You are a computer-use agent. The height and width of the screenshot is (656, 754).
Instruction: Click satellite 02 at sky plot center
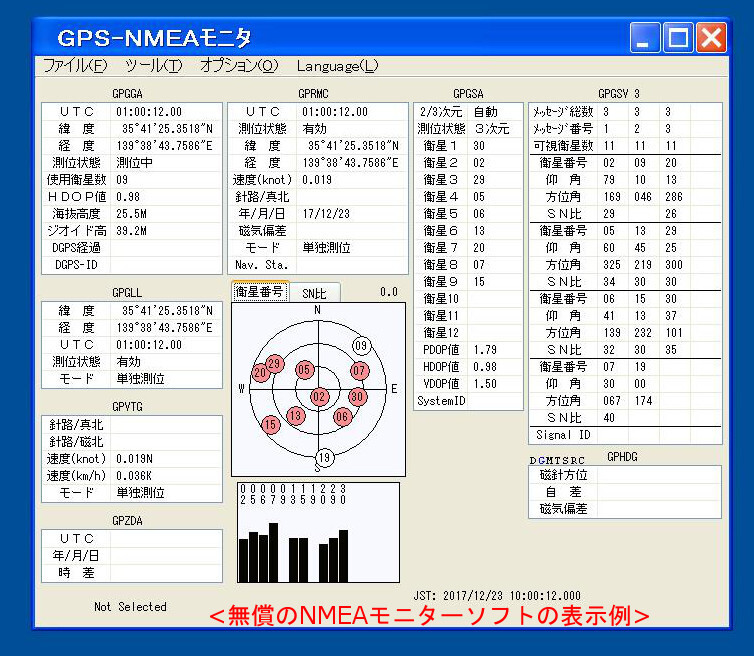tap(319, 397)
